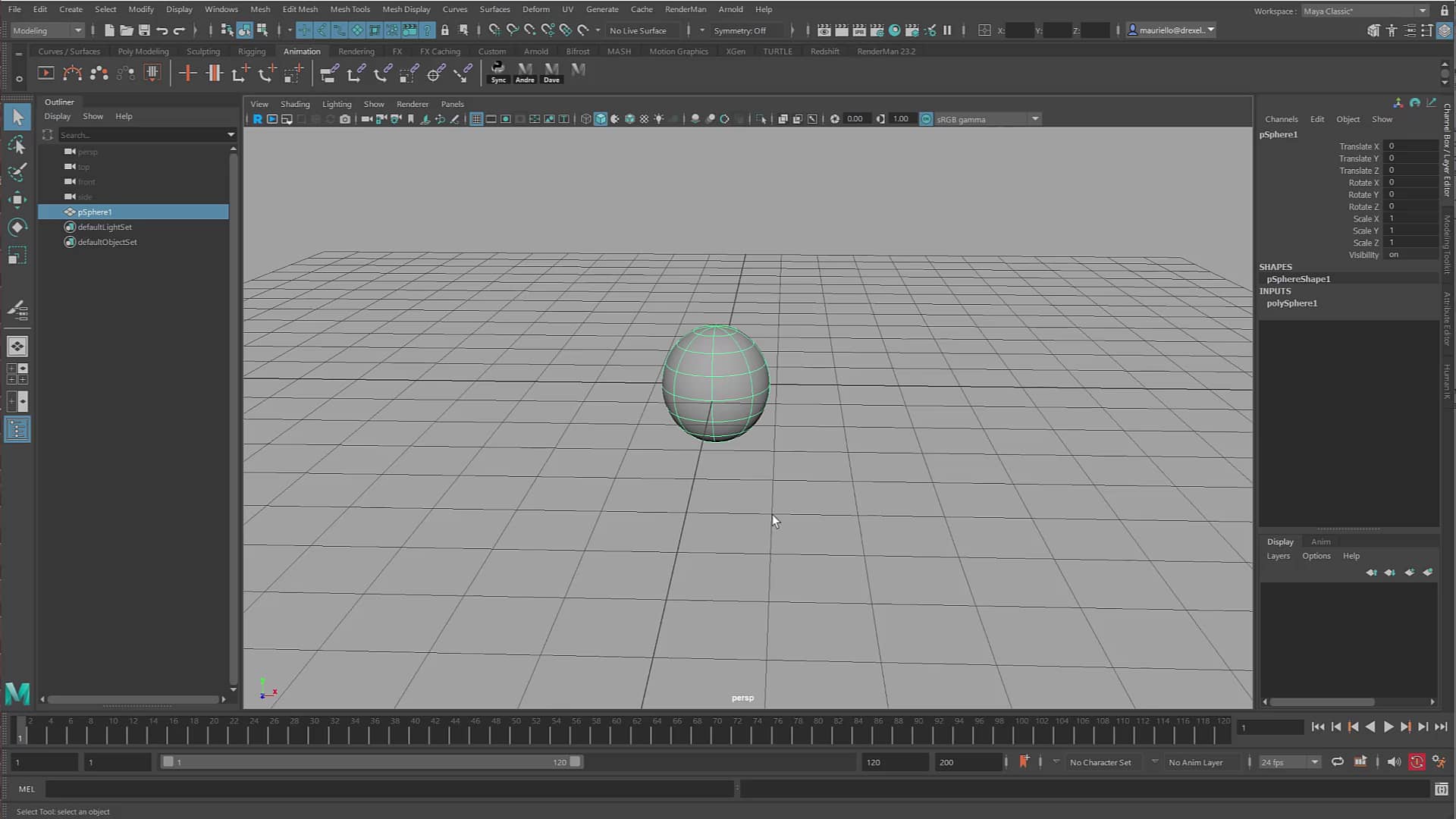This screenshot has height=819, width=1456.
Task: Click the Translate X value field
Action: point(1410,146)
